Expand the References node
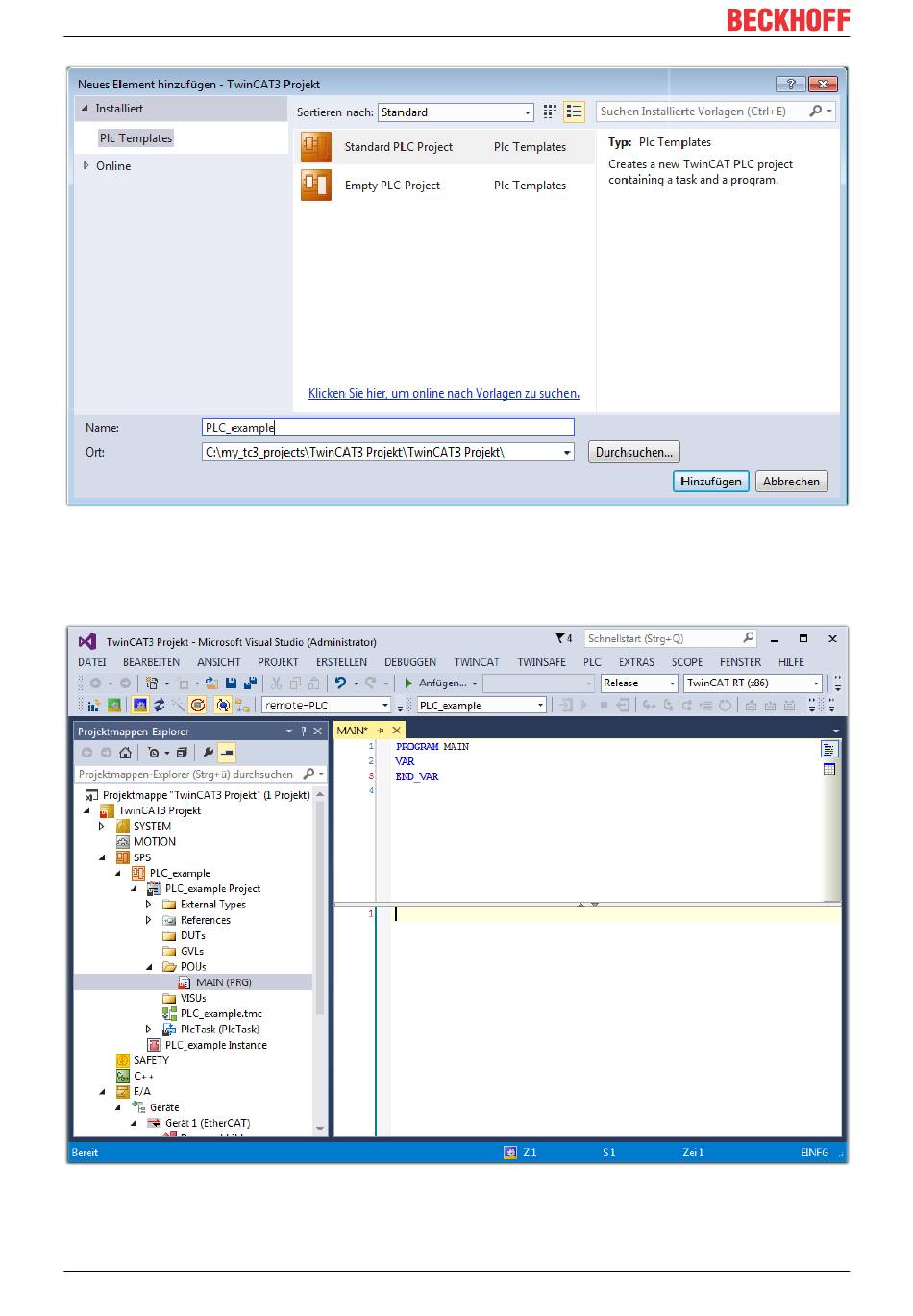The height and width of the screenshot is (1316, 913). tap(149, 920)
